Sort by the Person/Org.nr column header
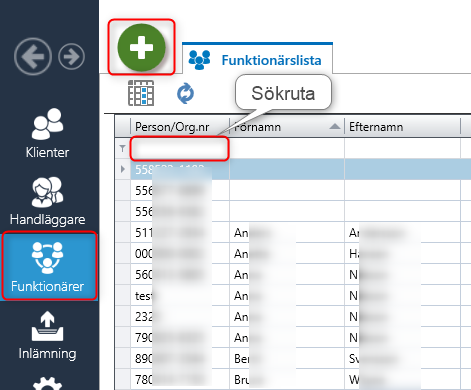The height and width of the screenshot is (390, 471). coord(180,127)
